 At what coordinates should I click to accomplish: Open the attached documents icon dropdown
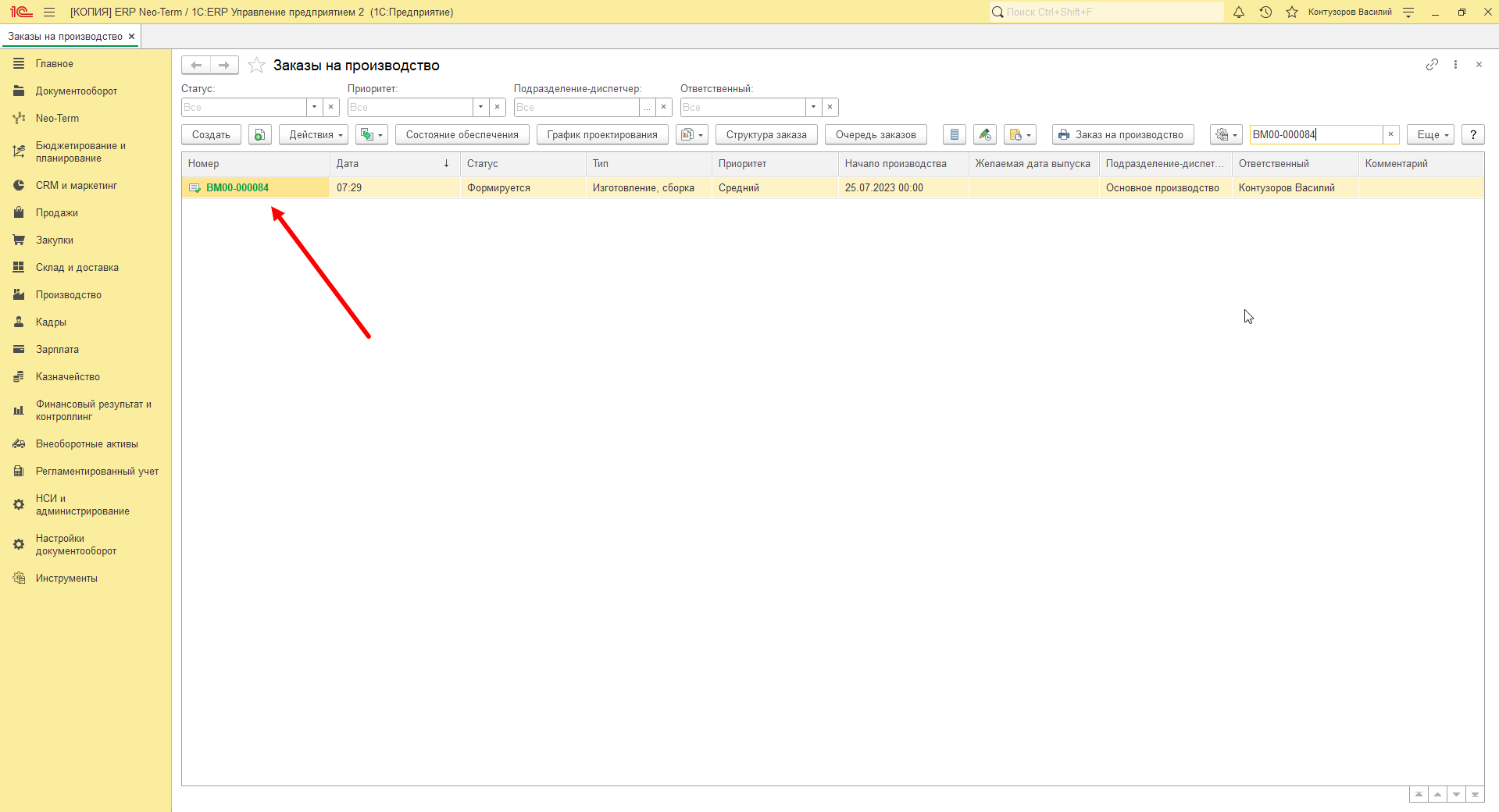point(1019,134)
